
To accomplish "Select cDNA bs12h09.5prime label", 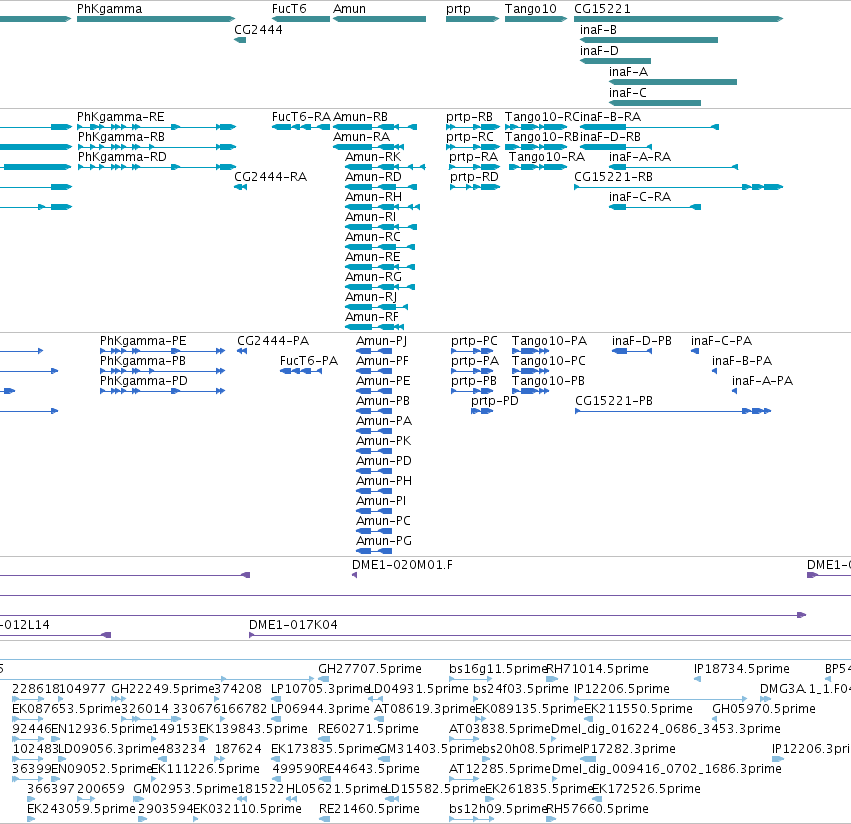I will coord(498,809).
